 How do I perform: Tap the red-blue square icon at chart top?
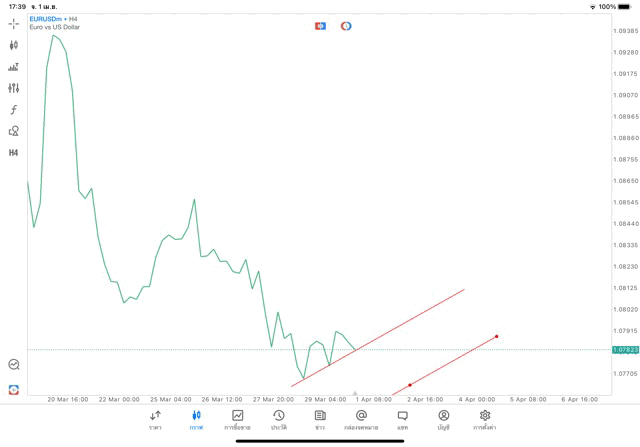tap(320, 26)
